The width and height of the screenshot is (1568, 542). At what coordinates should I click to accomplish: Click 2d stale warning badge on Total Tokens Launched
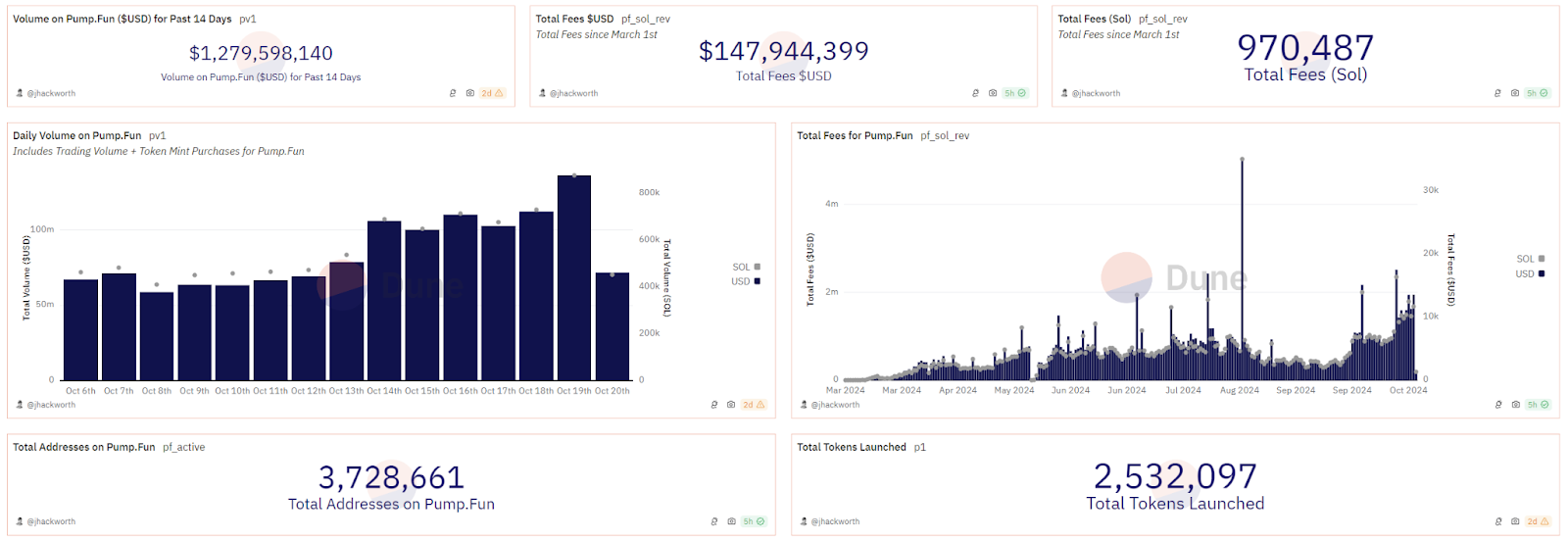[1538, 521]
